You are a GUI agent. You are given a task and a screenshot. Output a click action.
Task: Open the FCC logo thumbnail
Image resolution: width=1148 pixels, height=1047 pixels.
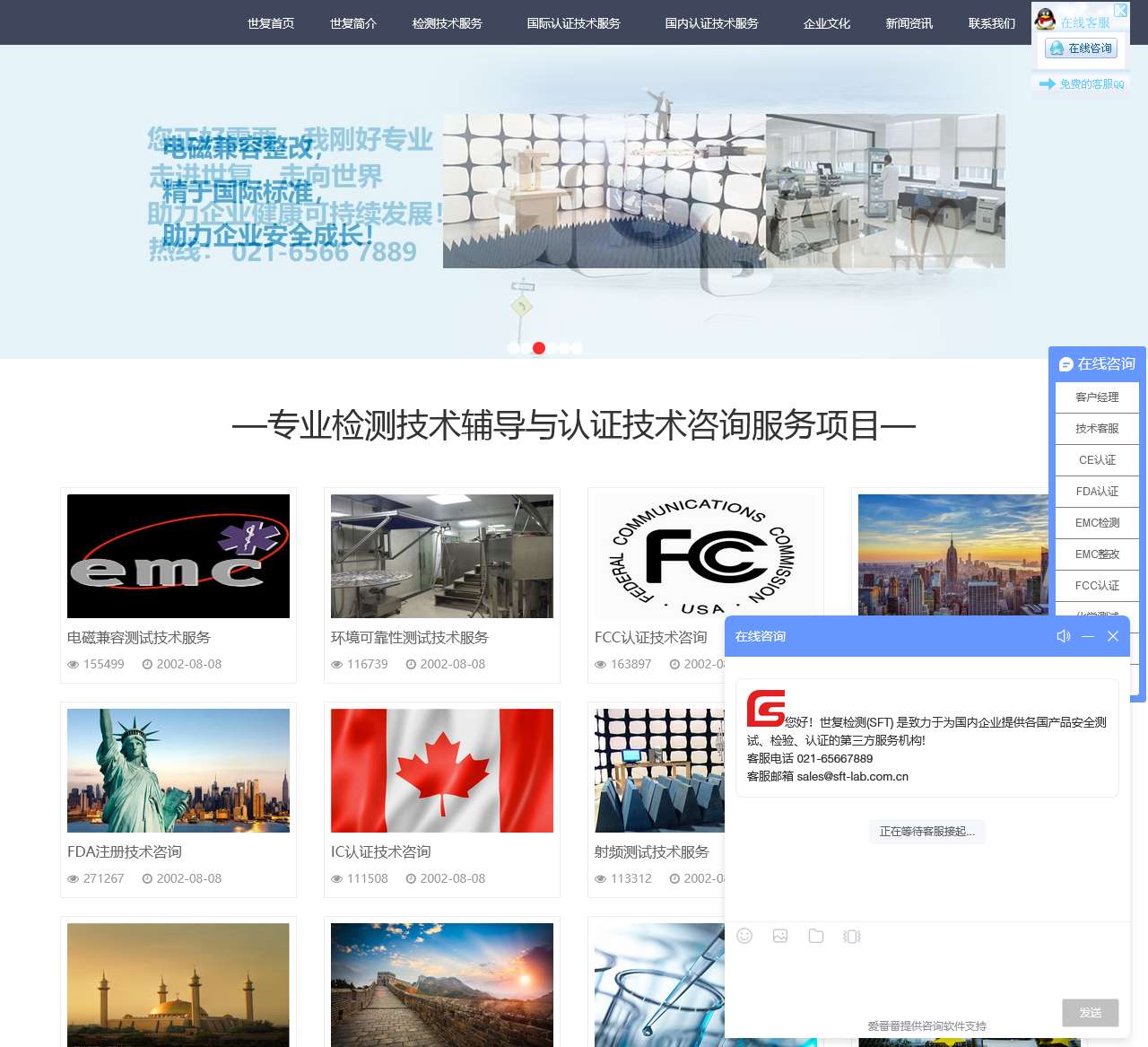tap(706, 556)
